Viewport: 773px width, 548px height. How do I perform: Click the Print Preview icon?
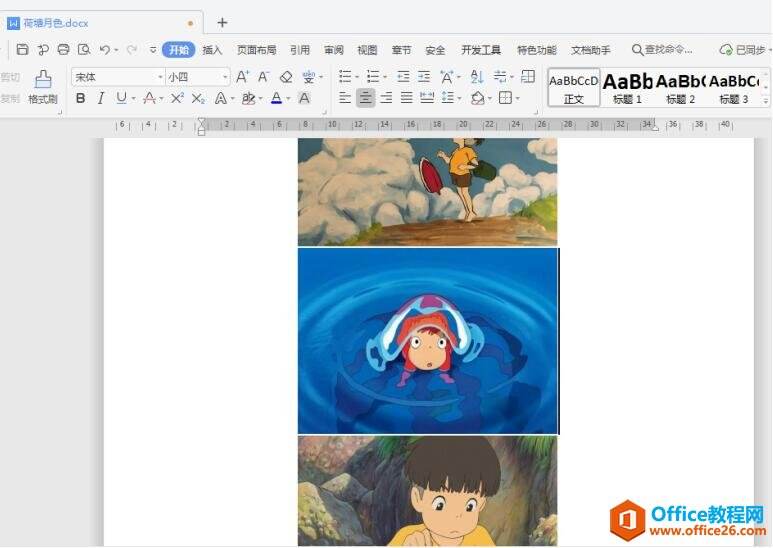(84, 49)
